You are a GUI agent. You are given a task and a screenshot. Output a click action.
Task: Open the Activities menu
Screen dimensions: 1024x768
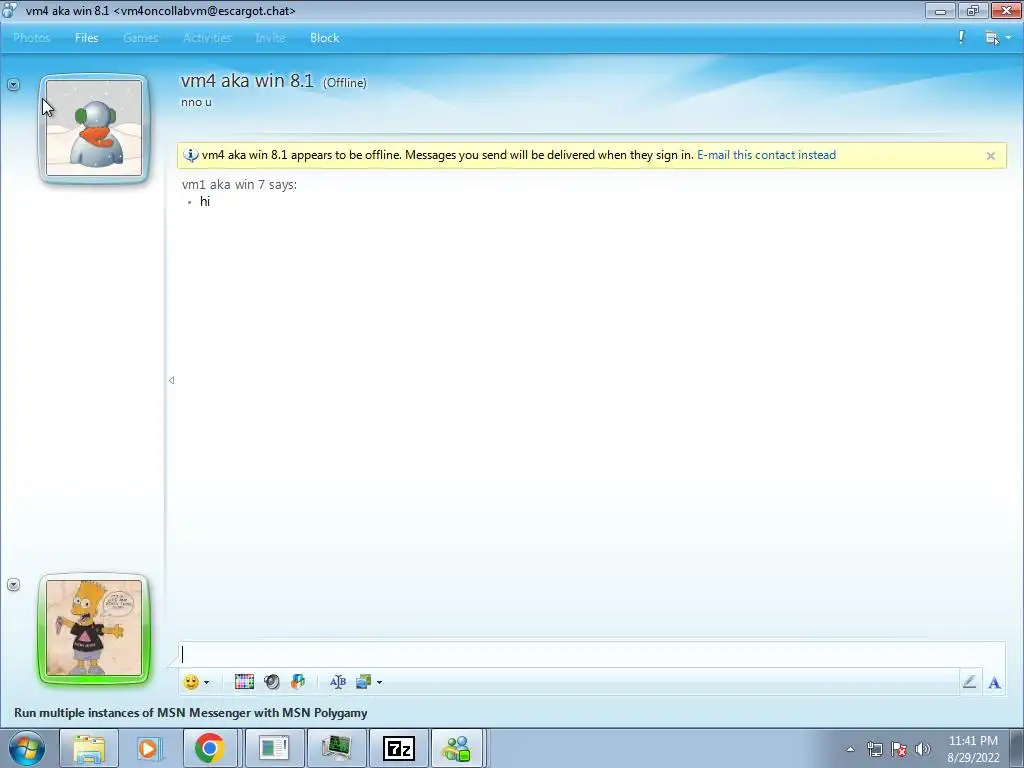(207, 38)
